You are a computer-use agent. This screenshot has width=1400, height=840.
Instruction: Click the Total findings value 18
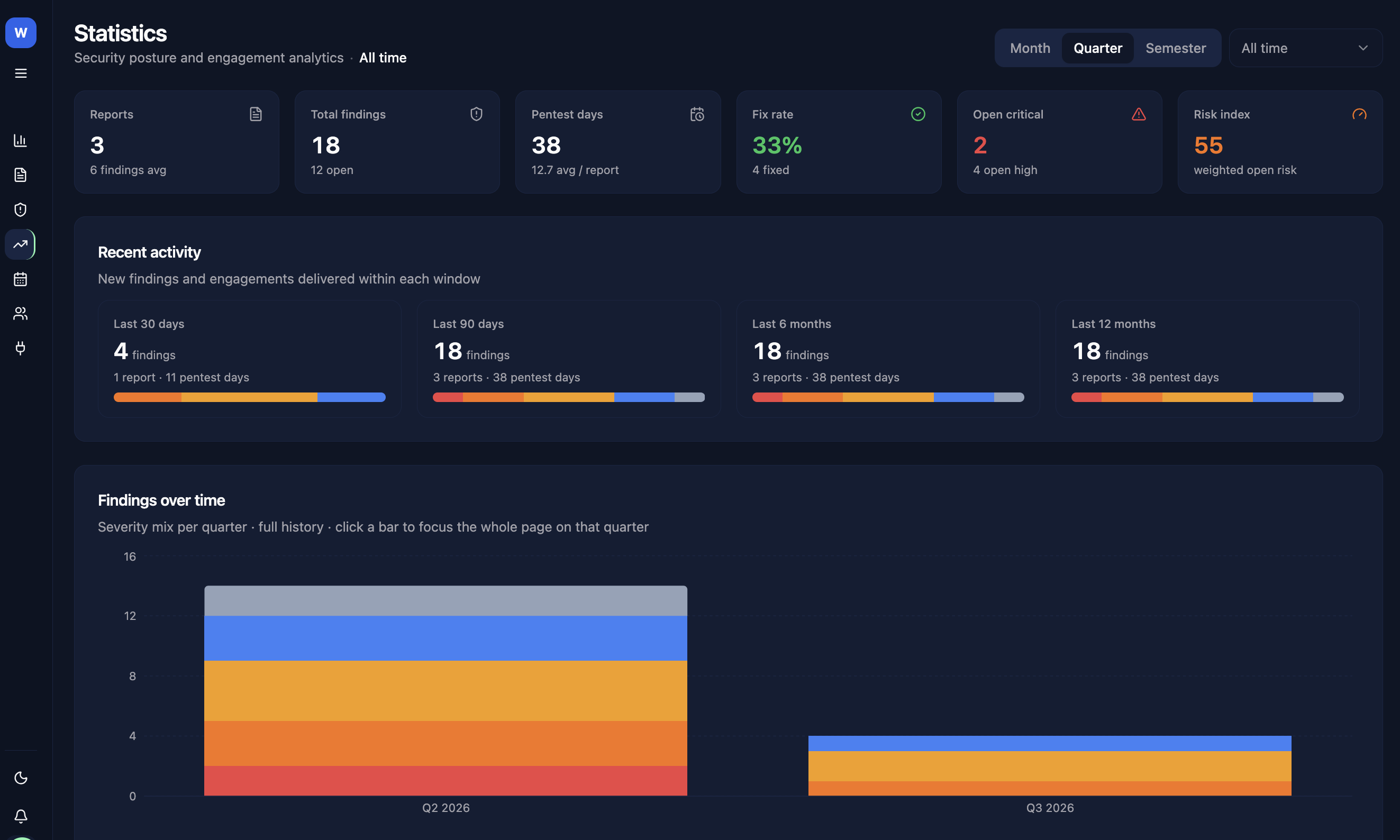(326, 145)
